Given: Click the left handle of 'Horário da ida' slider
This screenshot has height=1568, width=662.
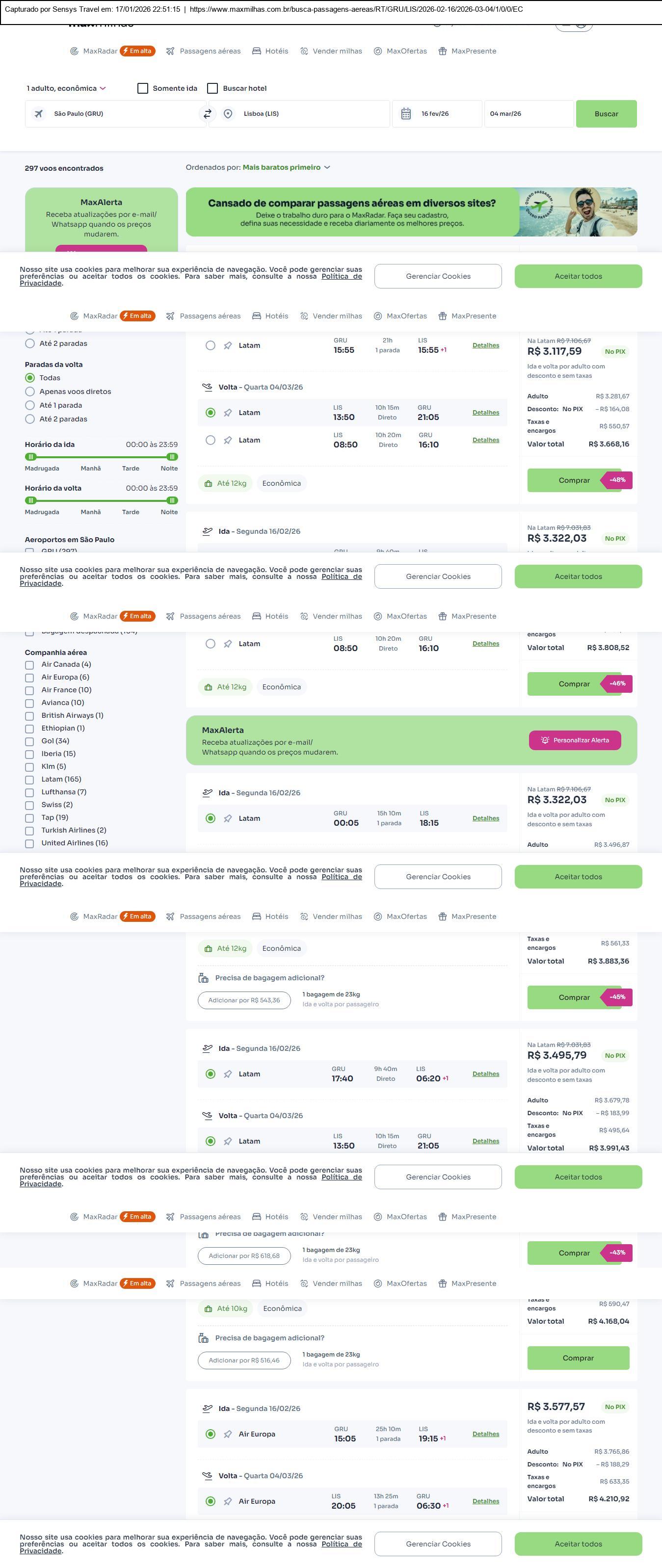Looking at the screenshot, I should coord(30,457).
